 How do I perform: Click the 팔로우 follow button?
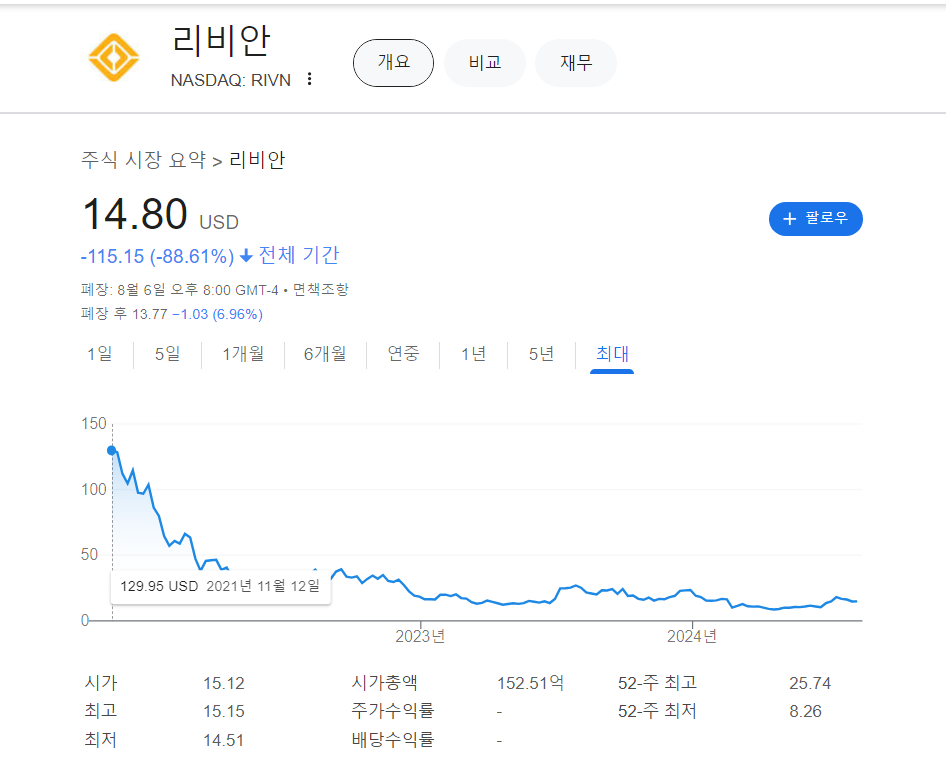pyautogui.click(x=816, y=218)
